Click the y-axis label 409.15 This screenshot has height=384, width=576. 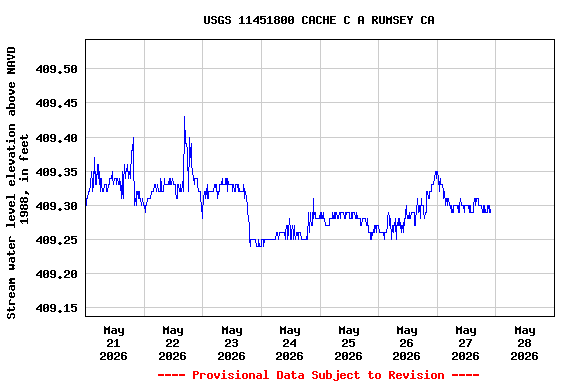57,308
